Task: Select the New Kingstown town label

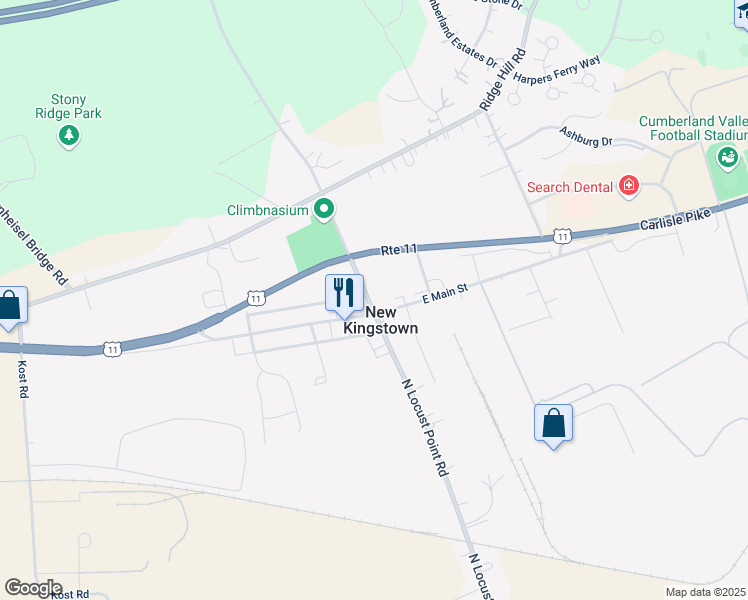Action: pyautogui.click(x=381, y=320)
